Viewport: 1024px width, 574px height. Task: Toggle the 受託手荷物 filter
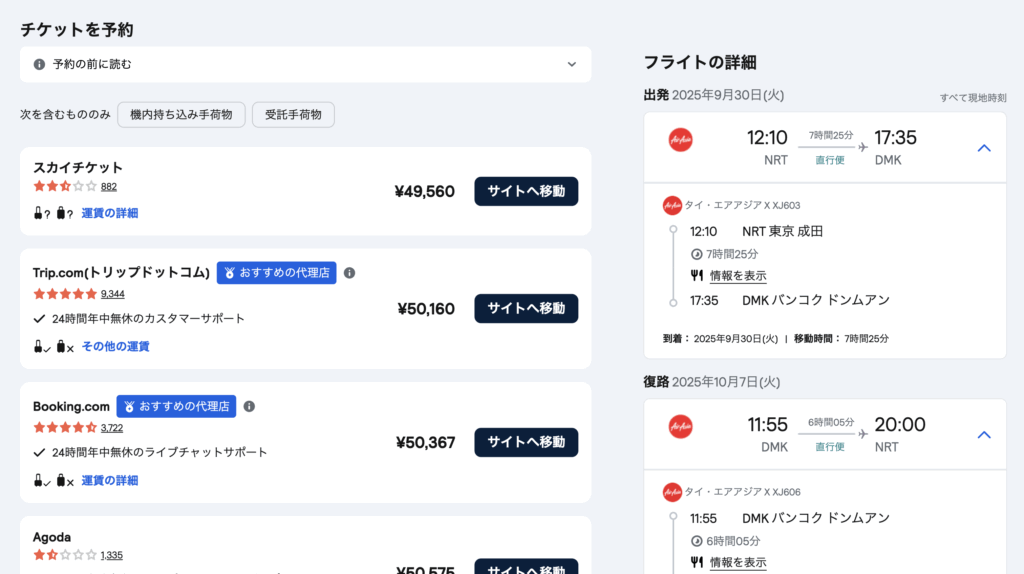[x=293, y=115]
